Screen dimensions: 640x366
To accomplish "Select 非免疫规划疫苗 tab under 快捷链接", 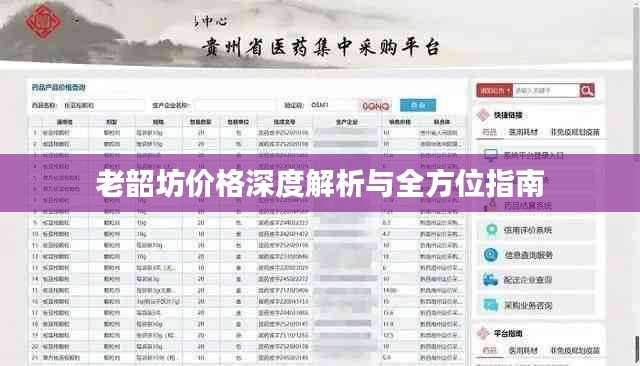I will pos(575,132).
